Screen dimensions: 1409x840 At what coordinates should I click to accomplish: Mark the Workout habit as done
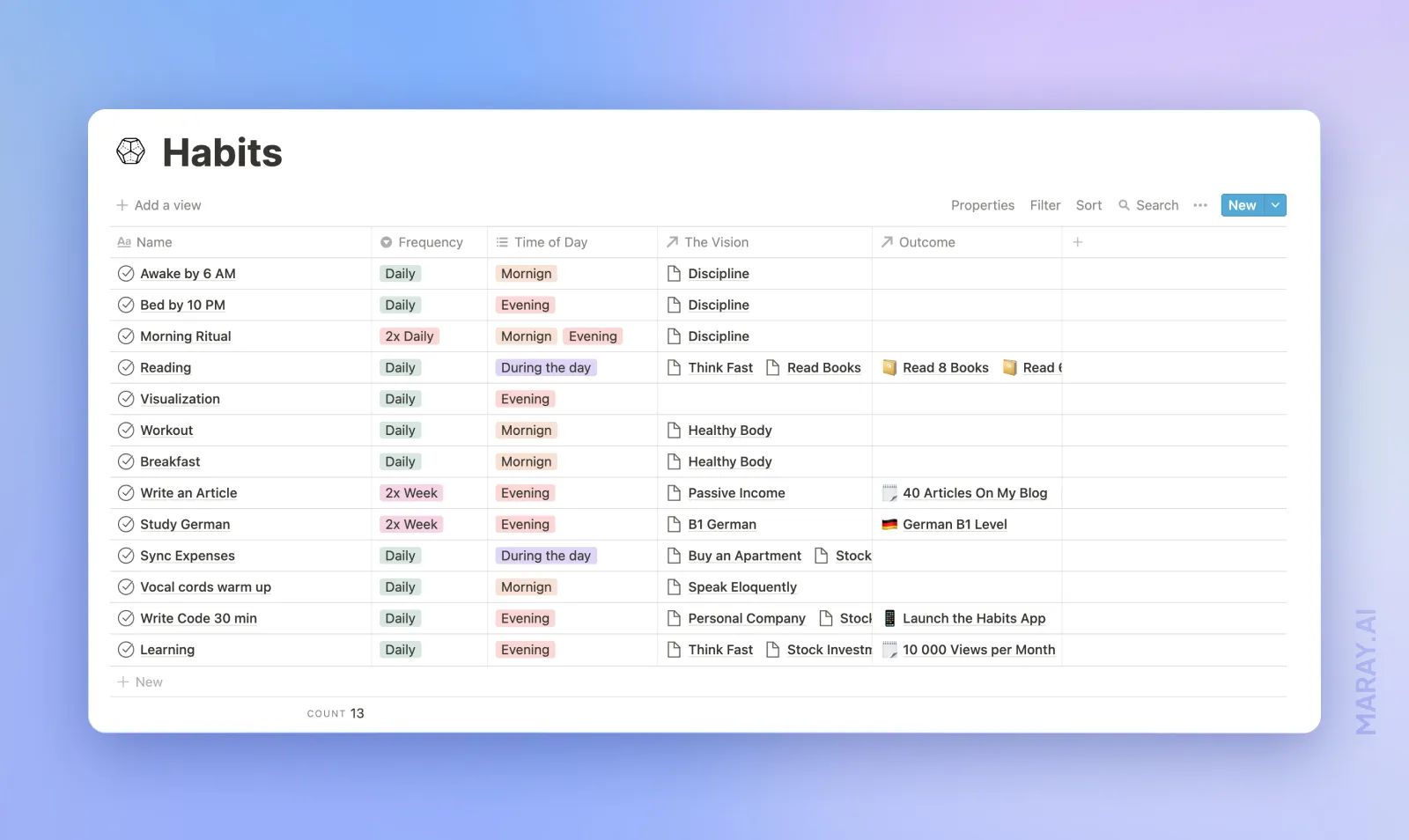coord(125,430)
